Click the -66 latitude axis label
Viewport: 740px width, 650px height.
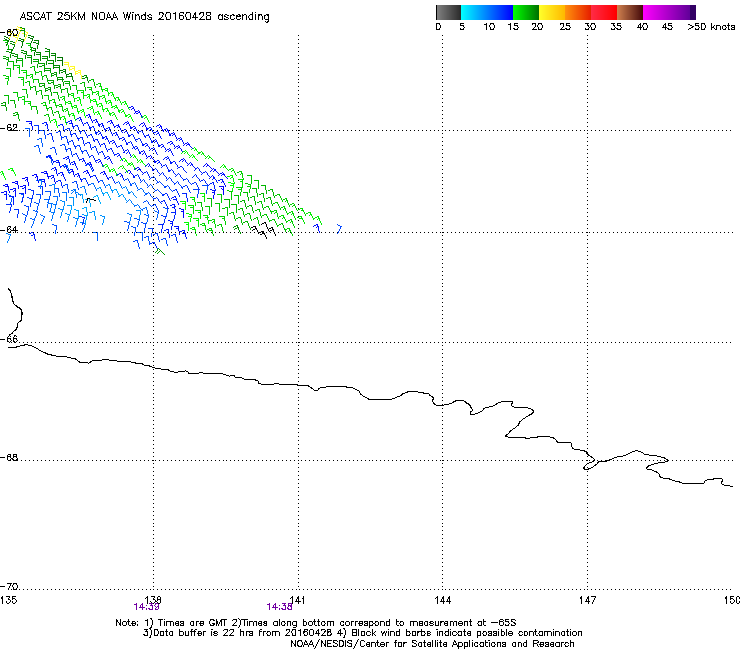[9, 339]
